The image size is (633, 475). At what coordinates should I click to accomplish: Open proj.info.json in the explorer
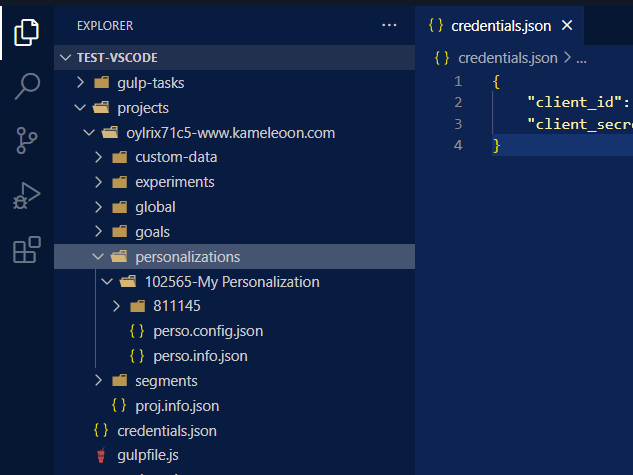[x=177, y=406]
